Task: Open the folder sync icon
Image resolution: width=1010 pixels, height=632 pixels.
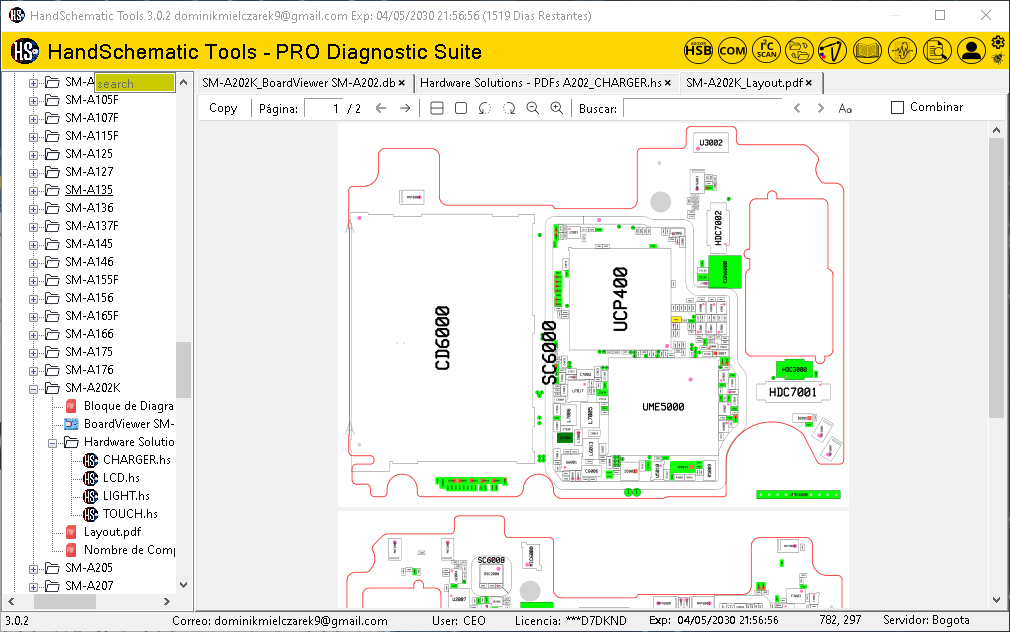Action: pos(799,50)
